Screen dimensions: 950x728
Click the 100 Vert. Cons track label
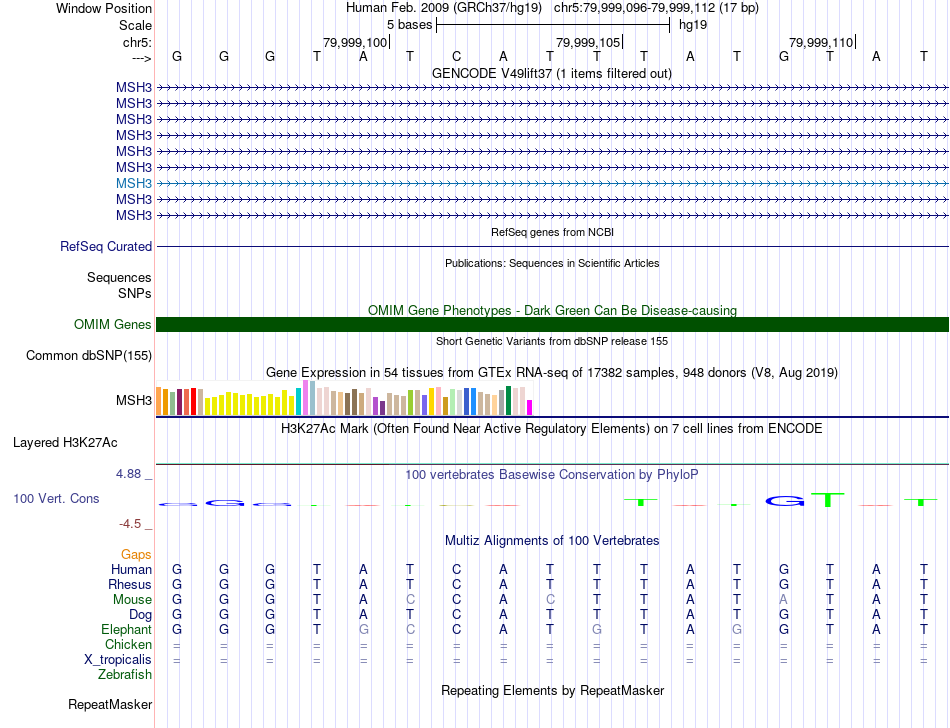tap(56, 498)
